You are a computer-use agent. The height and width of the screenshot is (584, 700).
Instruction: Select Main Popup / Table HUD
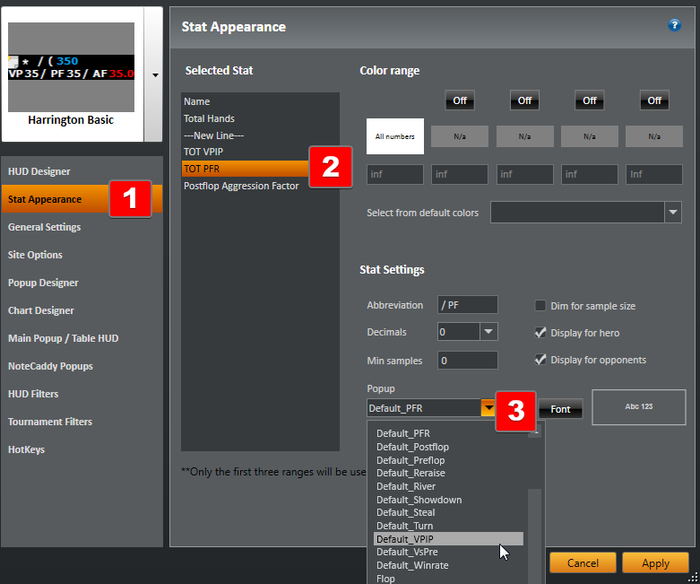pyautogui.click(x=63, y=338)
